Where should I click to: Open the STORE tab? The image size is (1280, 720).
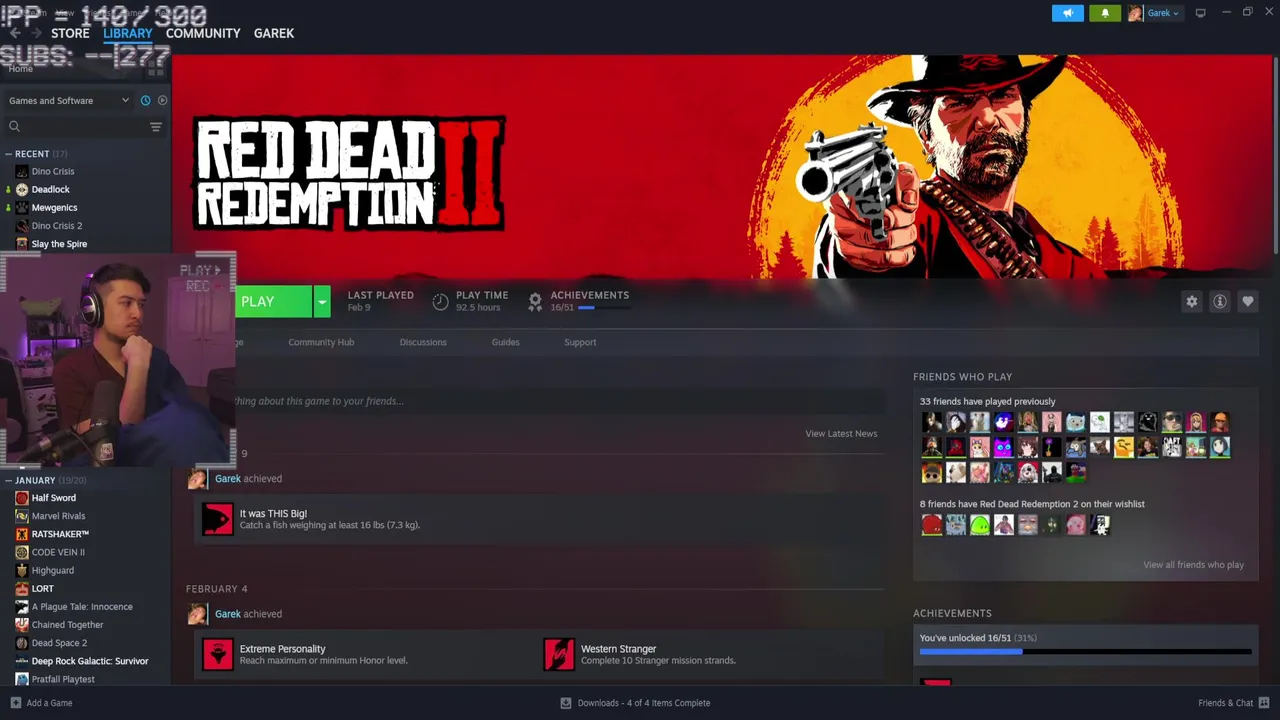click(70, 33)
